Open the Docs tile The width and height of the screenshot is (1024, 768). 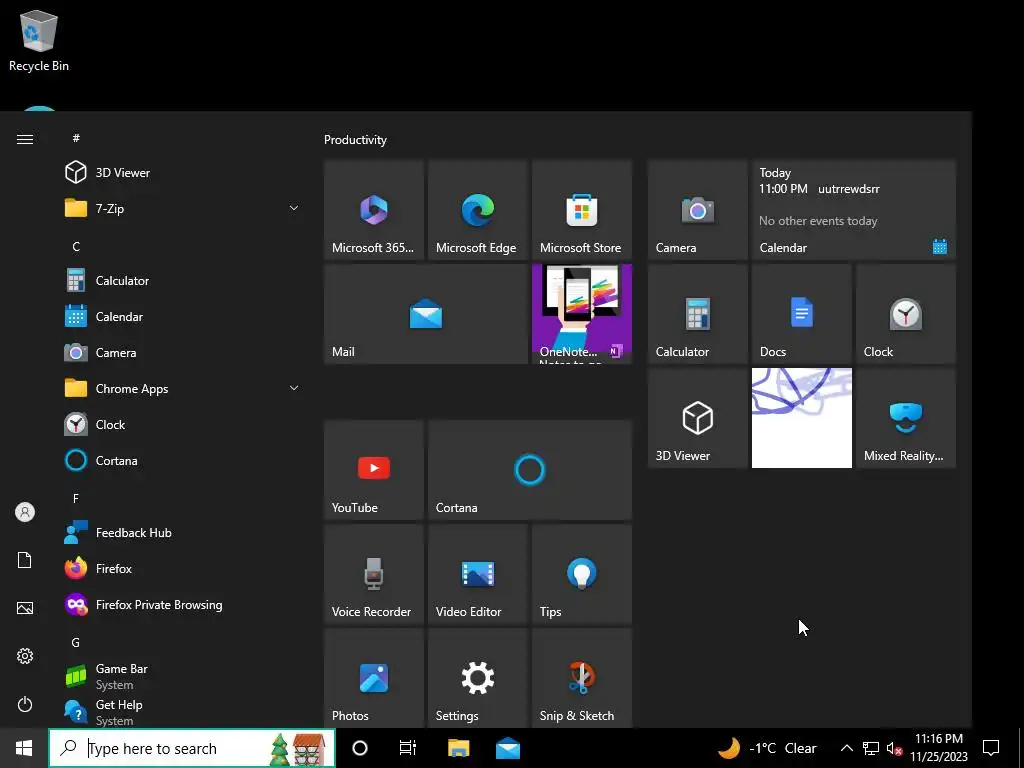pyautogui.click(x=801, y=313)
